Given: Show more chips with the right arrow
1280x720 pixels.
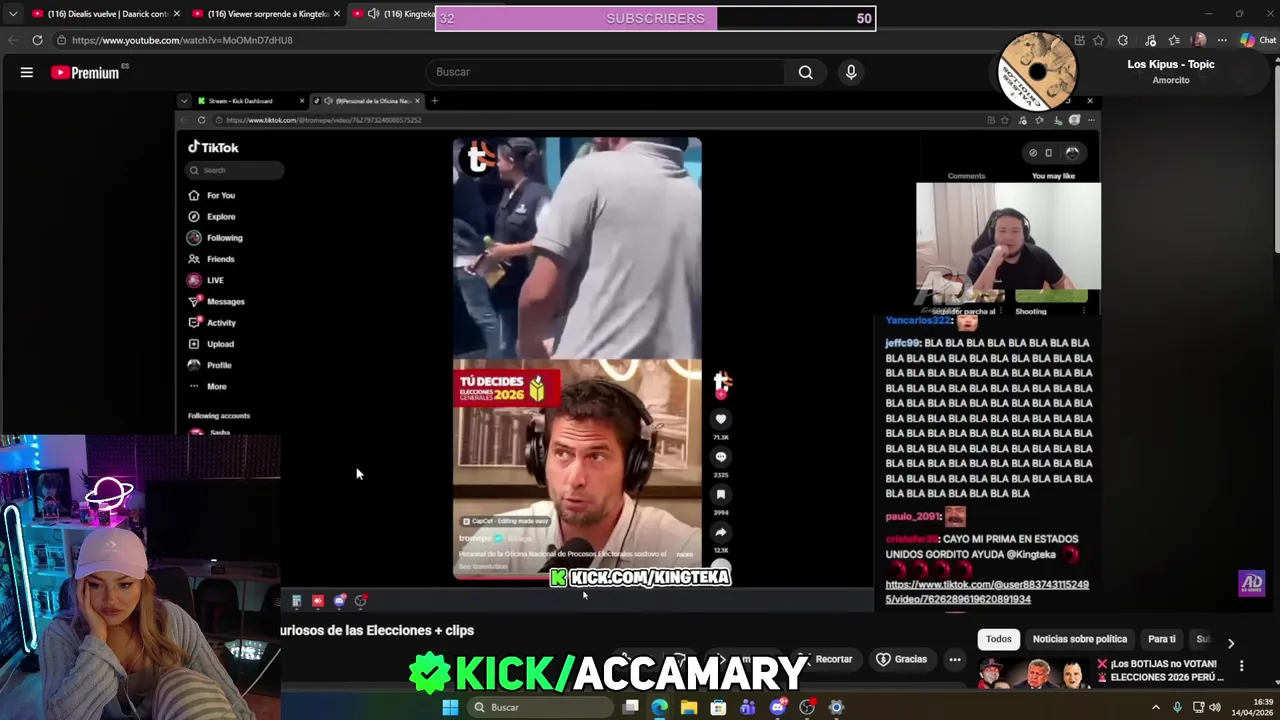Looking at the screenshot, I should pos(1231,643).
